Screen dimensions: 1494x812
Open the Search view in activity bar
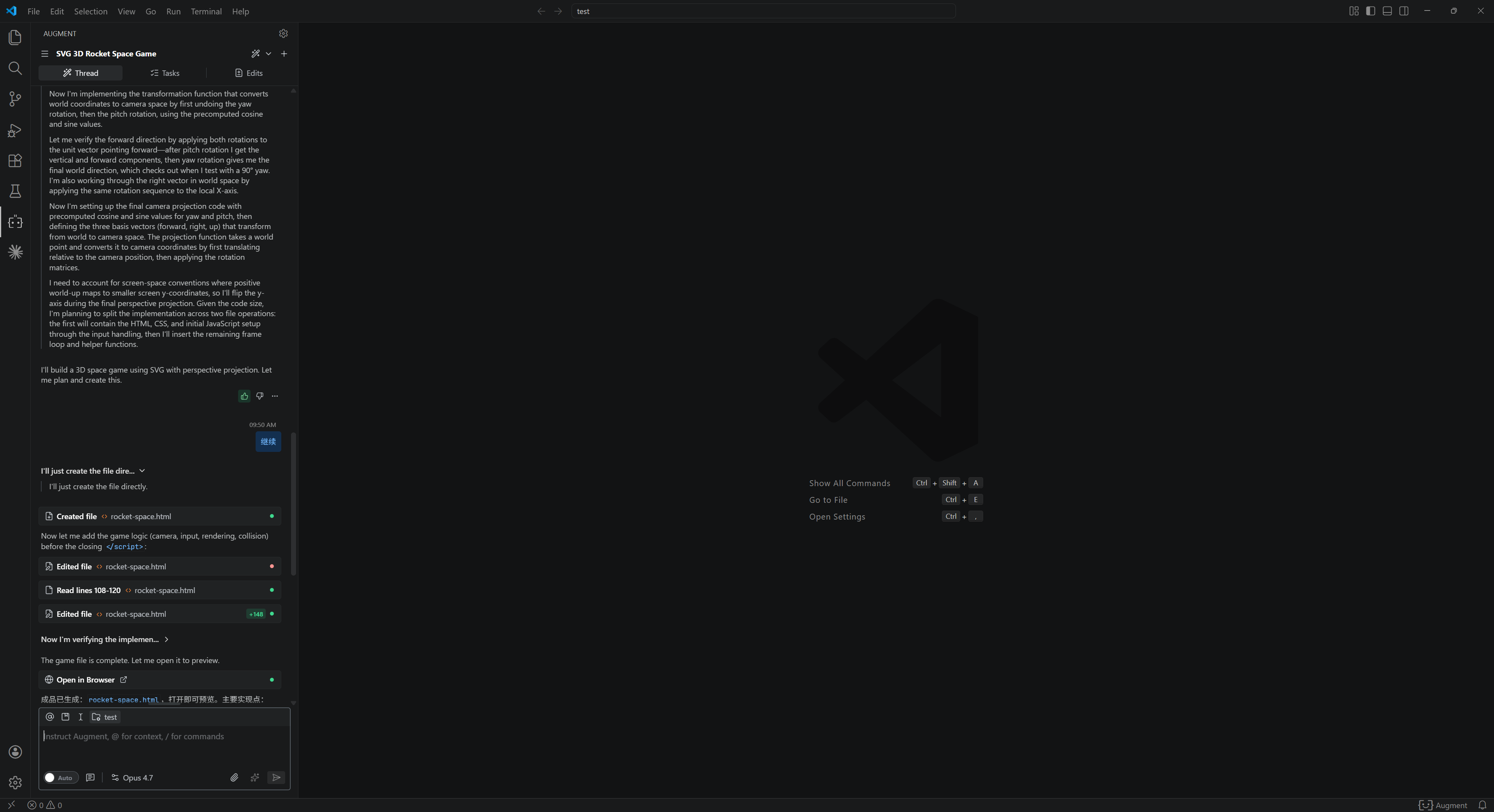(15, 68)
